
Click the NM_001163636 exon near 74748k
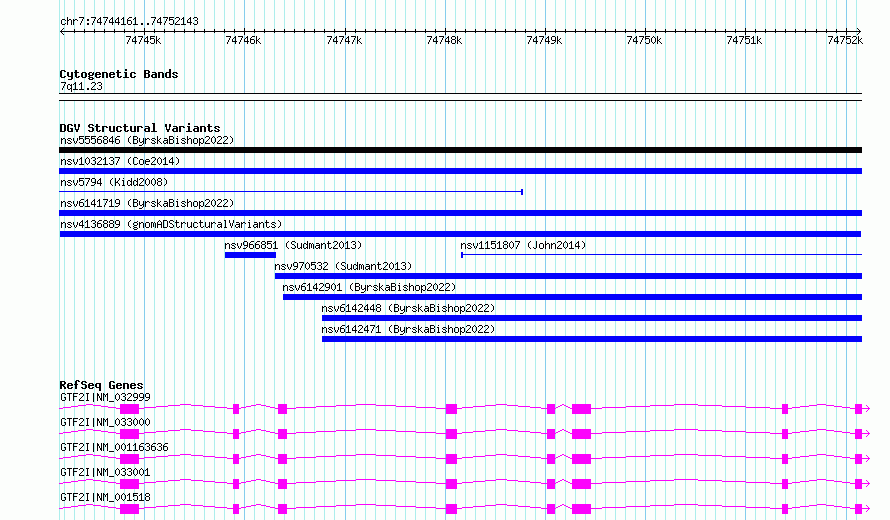451,459
